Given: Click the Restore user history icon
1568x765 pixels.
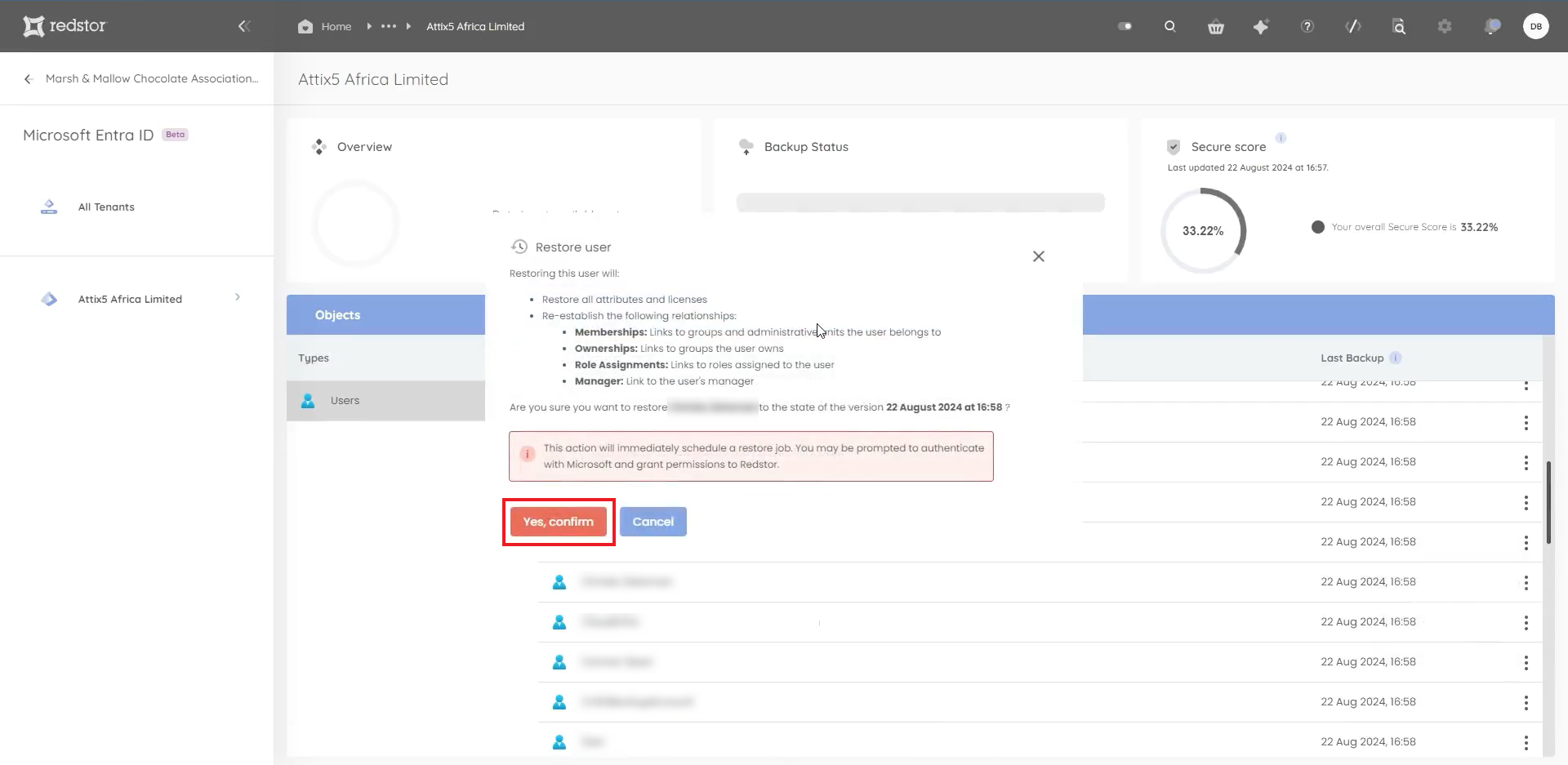Looking at the screenshot, I should pyautogui.click(x=519, y=247).
